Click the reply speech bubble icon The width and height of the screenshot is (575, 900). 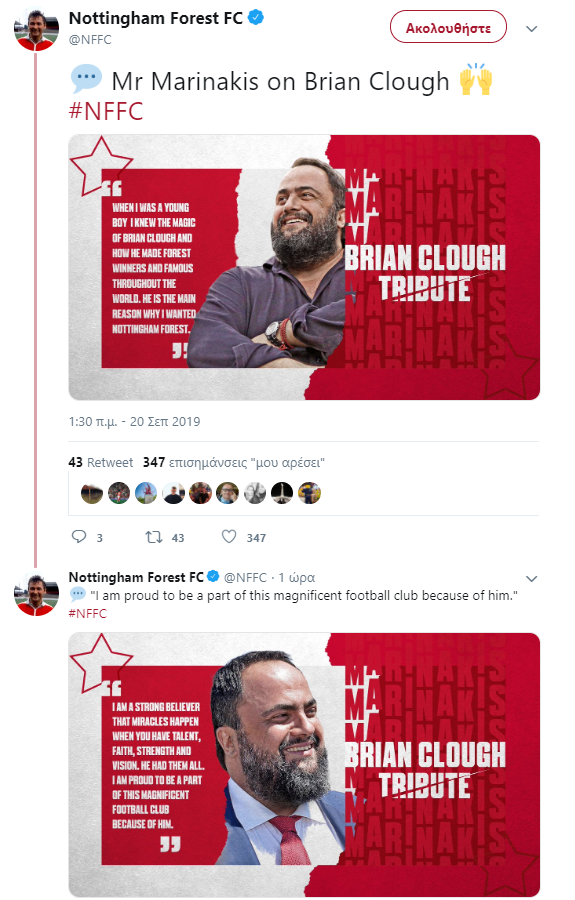pyautogui.click(x=79, y=537)
